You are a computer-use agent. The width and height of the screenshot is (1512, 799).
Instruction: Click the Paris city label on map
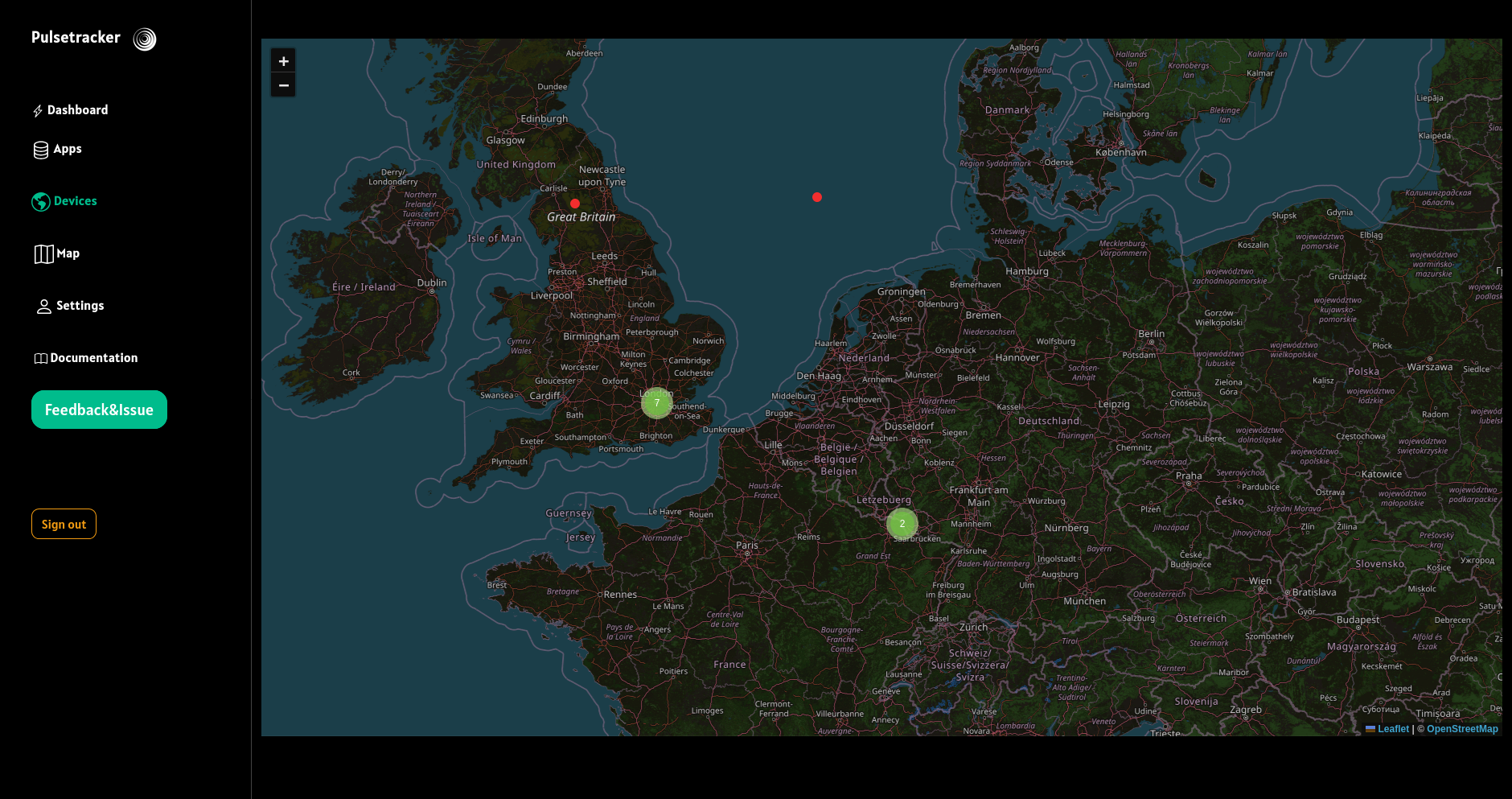point(747,546)
